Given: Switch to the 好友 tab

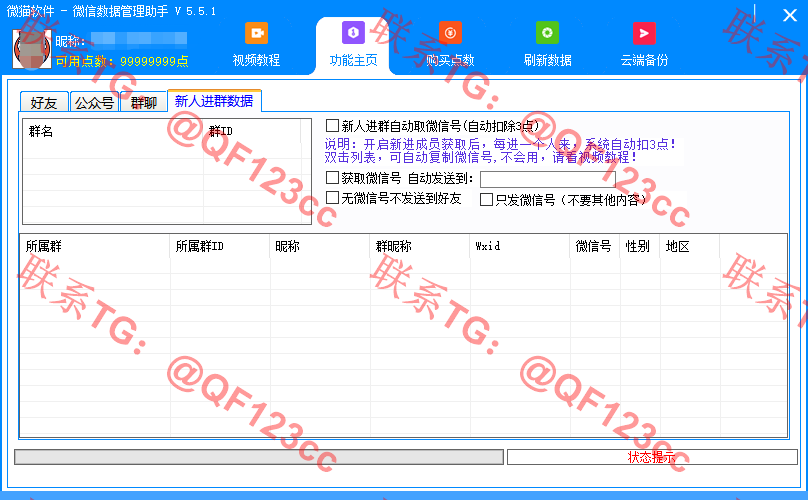Looking at the screenshot, I should click(x=44, y=102).
